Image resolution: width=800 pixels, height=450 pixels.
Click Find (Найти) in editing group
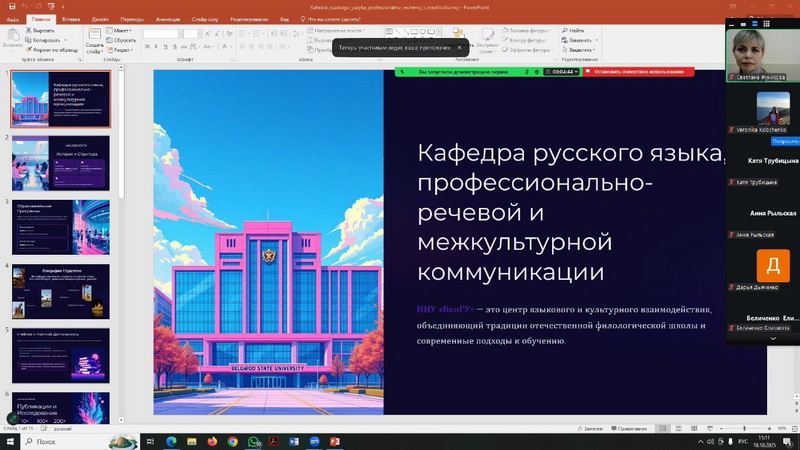pyautogui.click(x=578, y=30)
